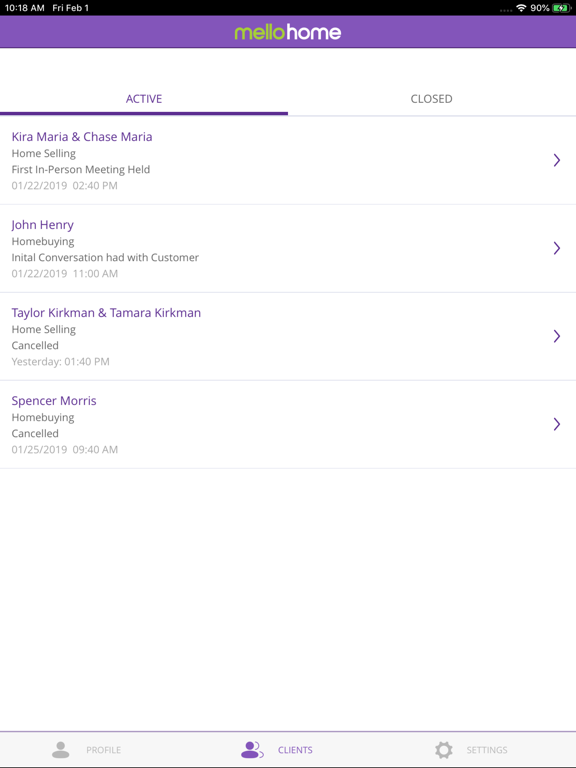Select 'Home Selling' under Taylor Kirkman
This screenshot has height=768, width=576.
[44, 329]
